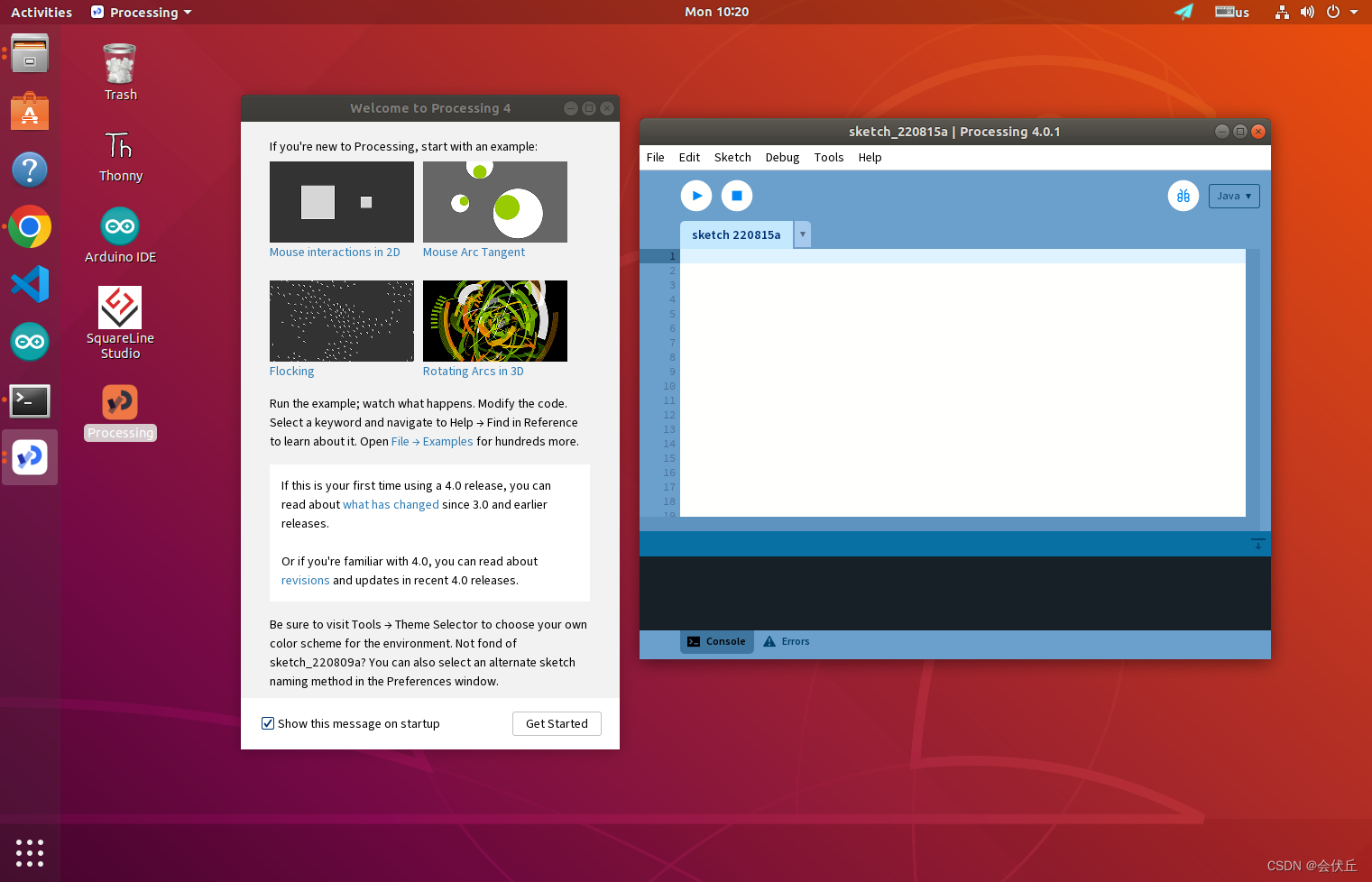This screenshot has width=1372, height=882.
Task: Open the Help menu
Action: point(870,157)
